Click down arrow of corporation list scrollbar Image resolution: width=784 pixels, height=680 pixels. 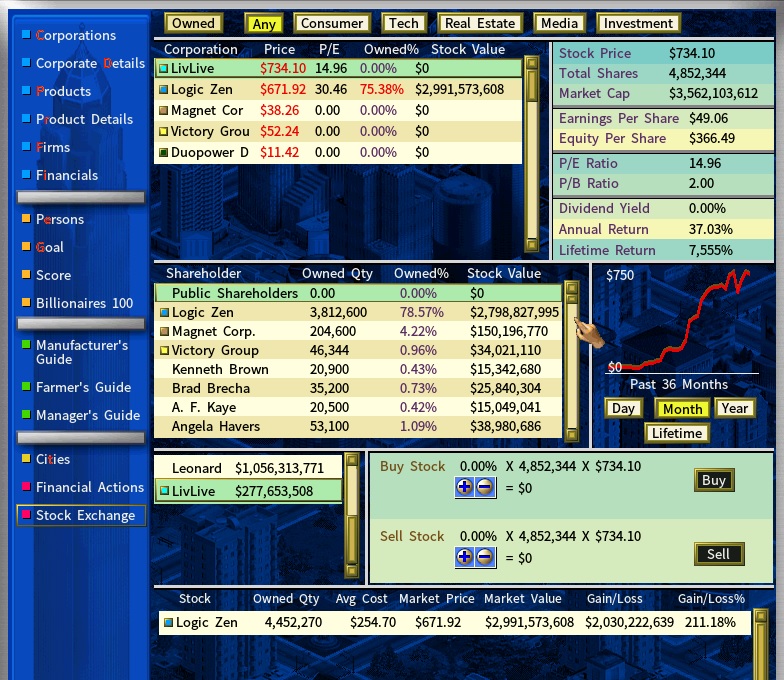click(x=532, y=244)
